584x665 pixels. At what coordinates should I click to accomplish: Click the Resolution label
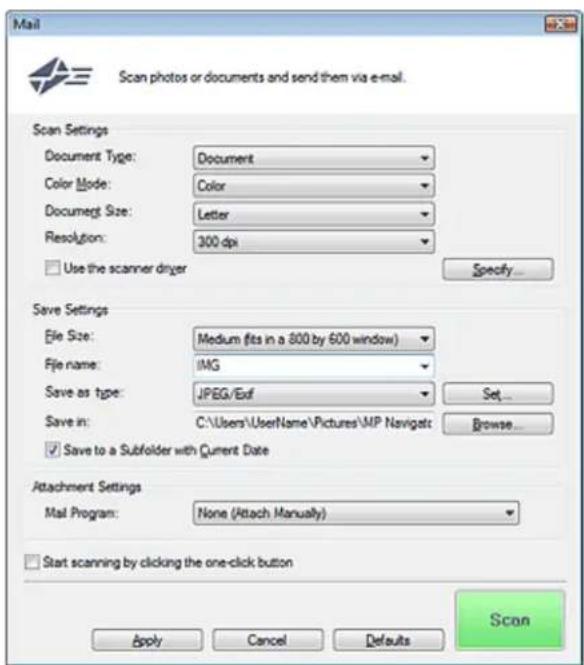pos(75,238)
